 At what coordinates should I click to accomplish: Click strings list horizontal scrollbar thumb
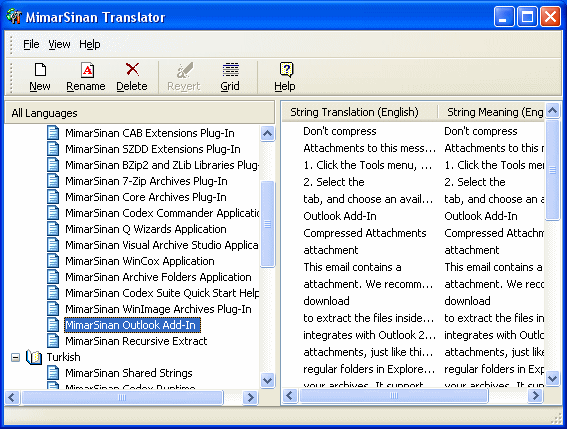393,395
